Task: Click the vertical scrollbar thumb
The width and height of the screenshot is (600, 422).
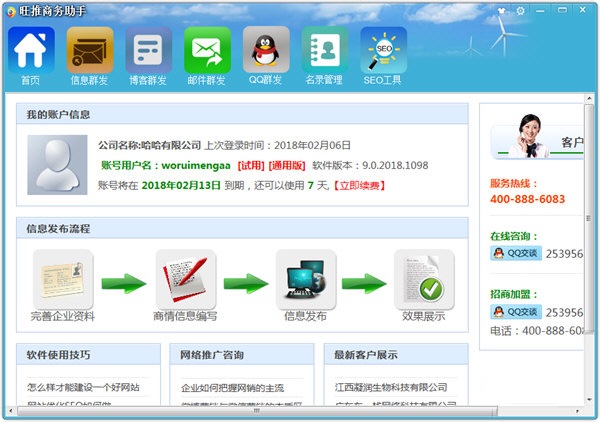Action: [589, 218]
